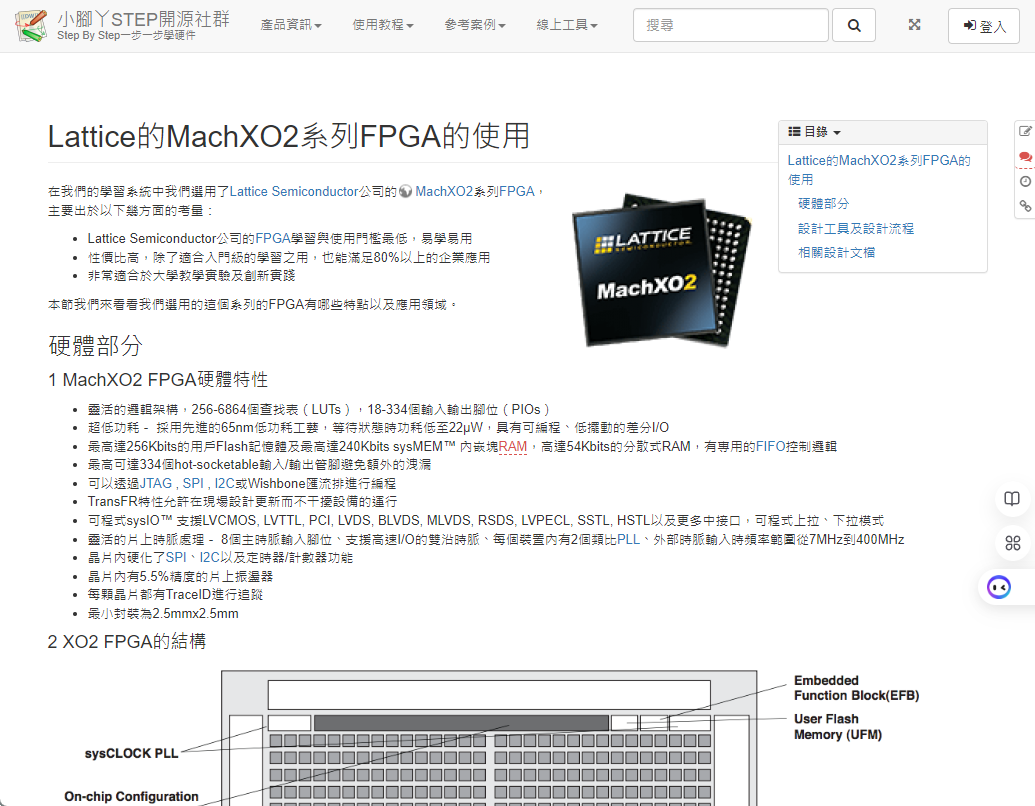Click the bullet 非常適合於大學教學實驗及創新實踐

[191, 275]
